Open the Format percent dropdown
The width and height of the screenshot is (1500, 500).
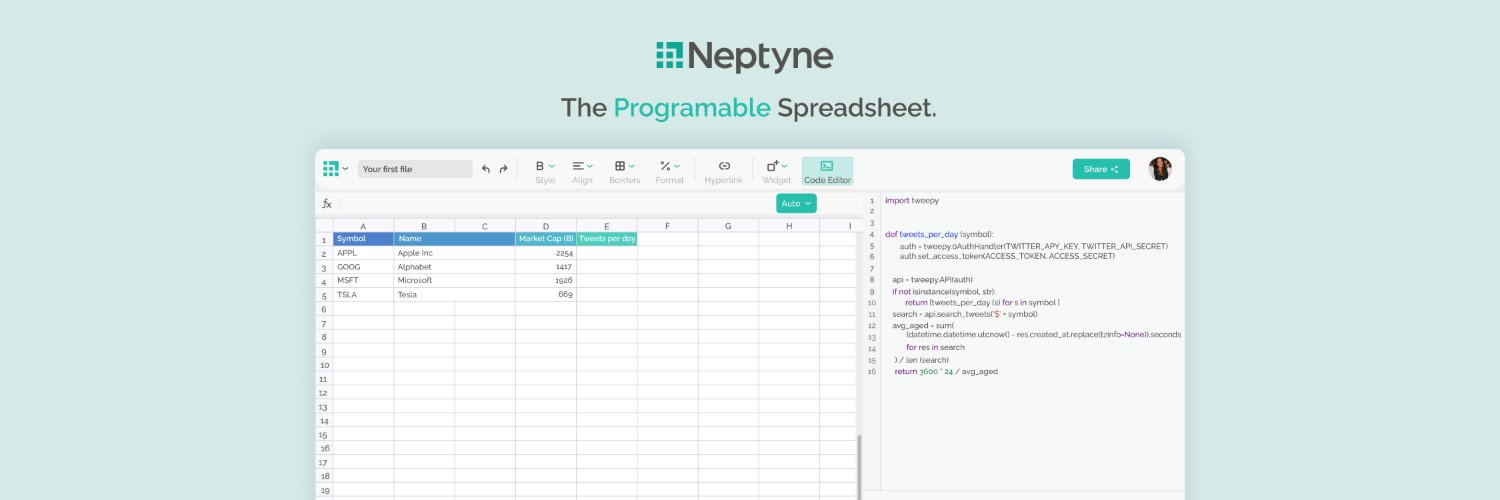tap(669, 166)
